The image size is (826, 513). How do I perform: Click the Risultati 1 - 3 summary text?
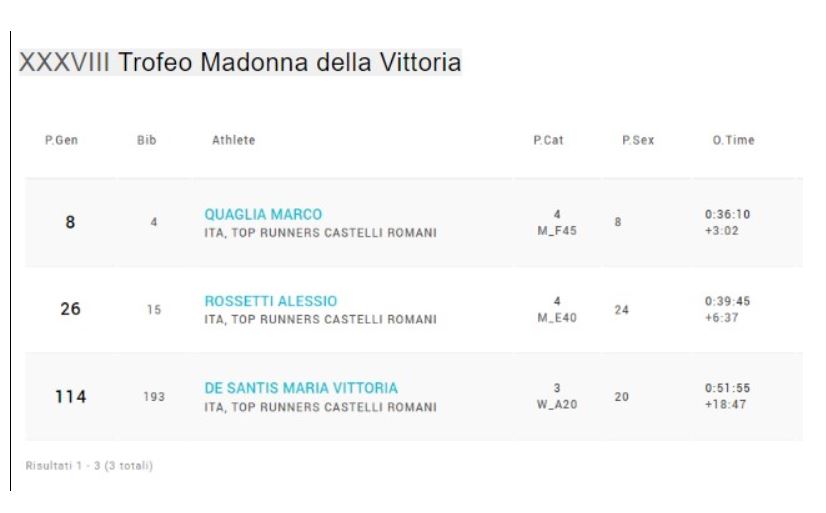[89, 466]
